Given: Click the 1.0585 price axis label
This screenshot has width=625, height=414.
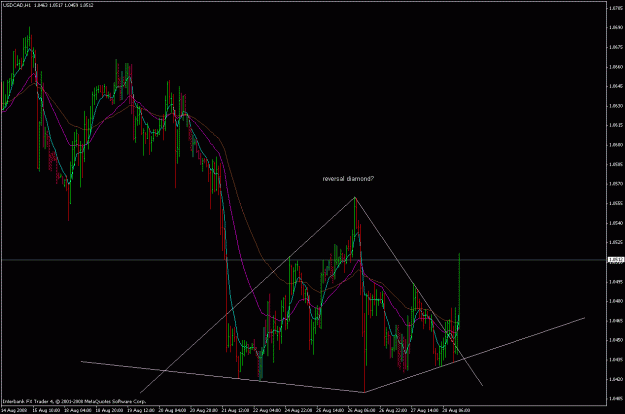Looking at the screenshot, I should pyautogui.click(x=616, y=164).
